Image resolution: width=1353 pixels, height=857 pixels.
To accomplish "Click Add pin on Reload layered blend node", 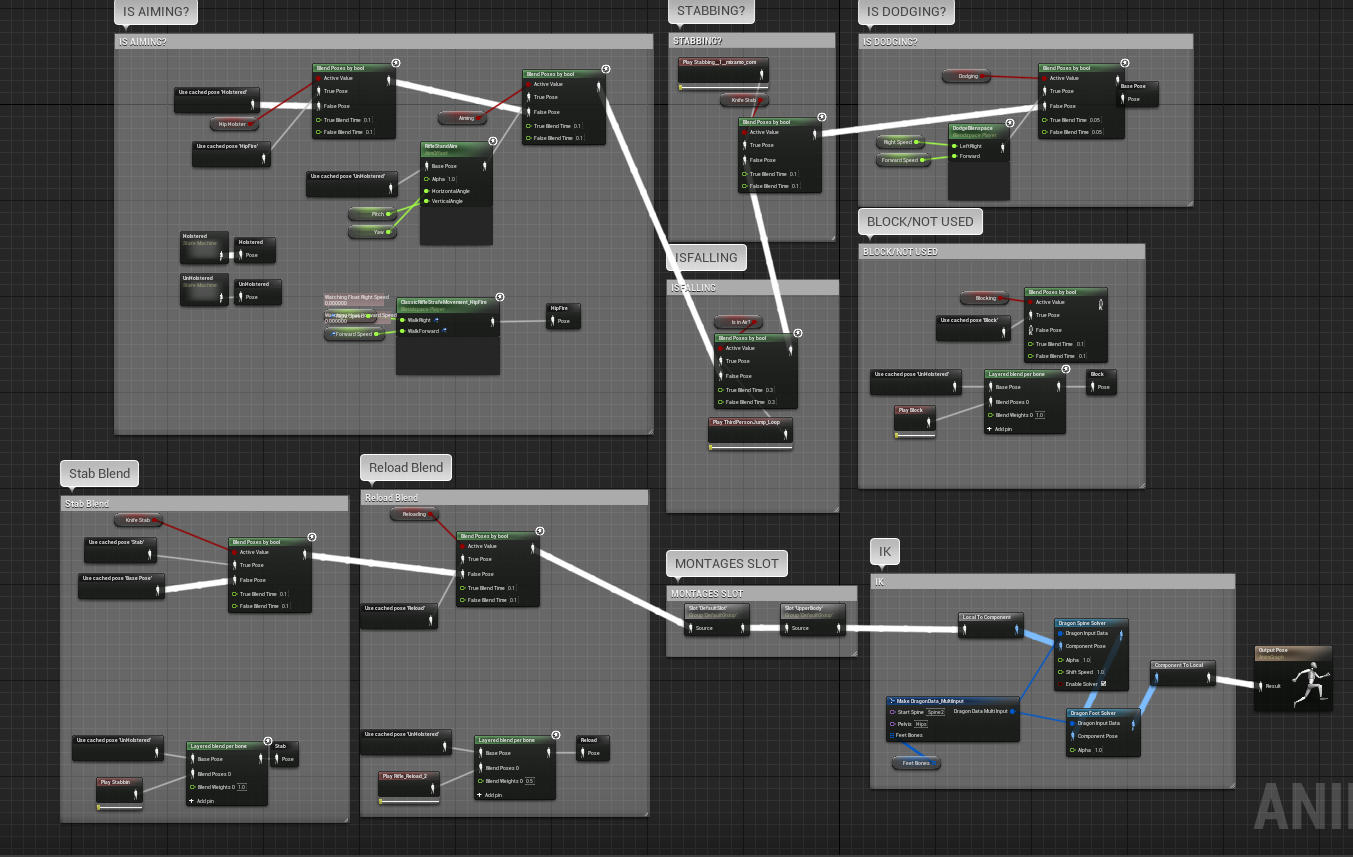I will (x=479, y=795).
